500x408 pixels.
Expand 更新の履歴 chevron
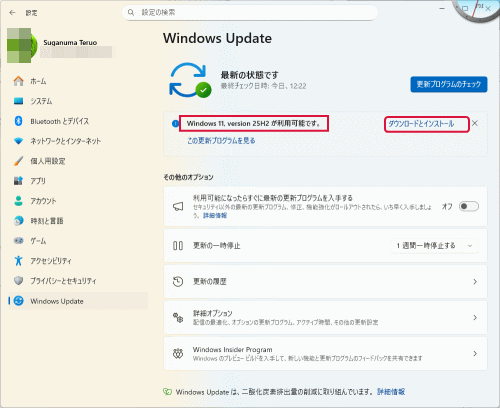[475, 282]
